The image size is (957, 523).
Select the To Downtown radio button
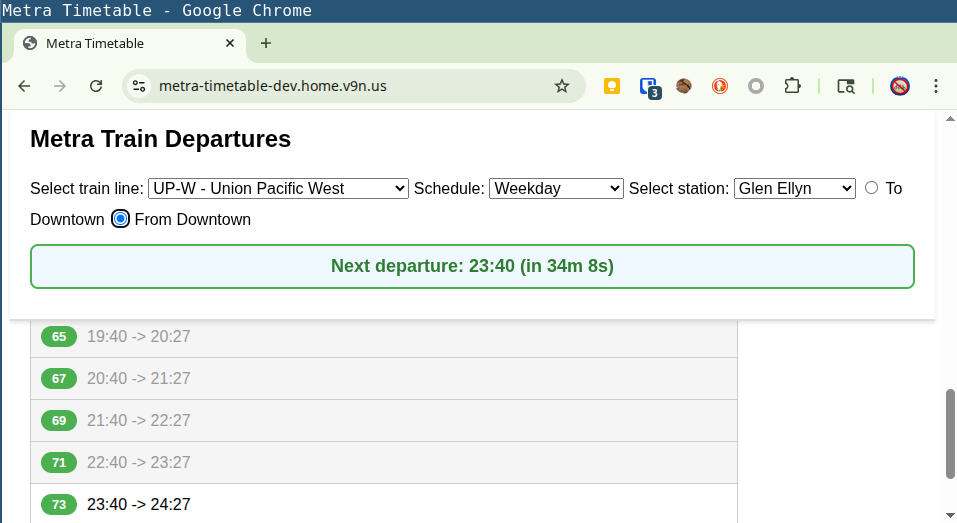point(872,188)
